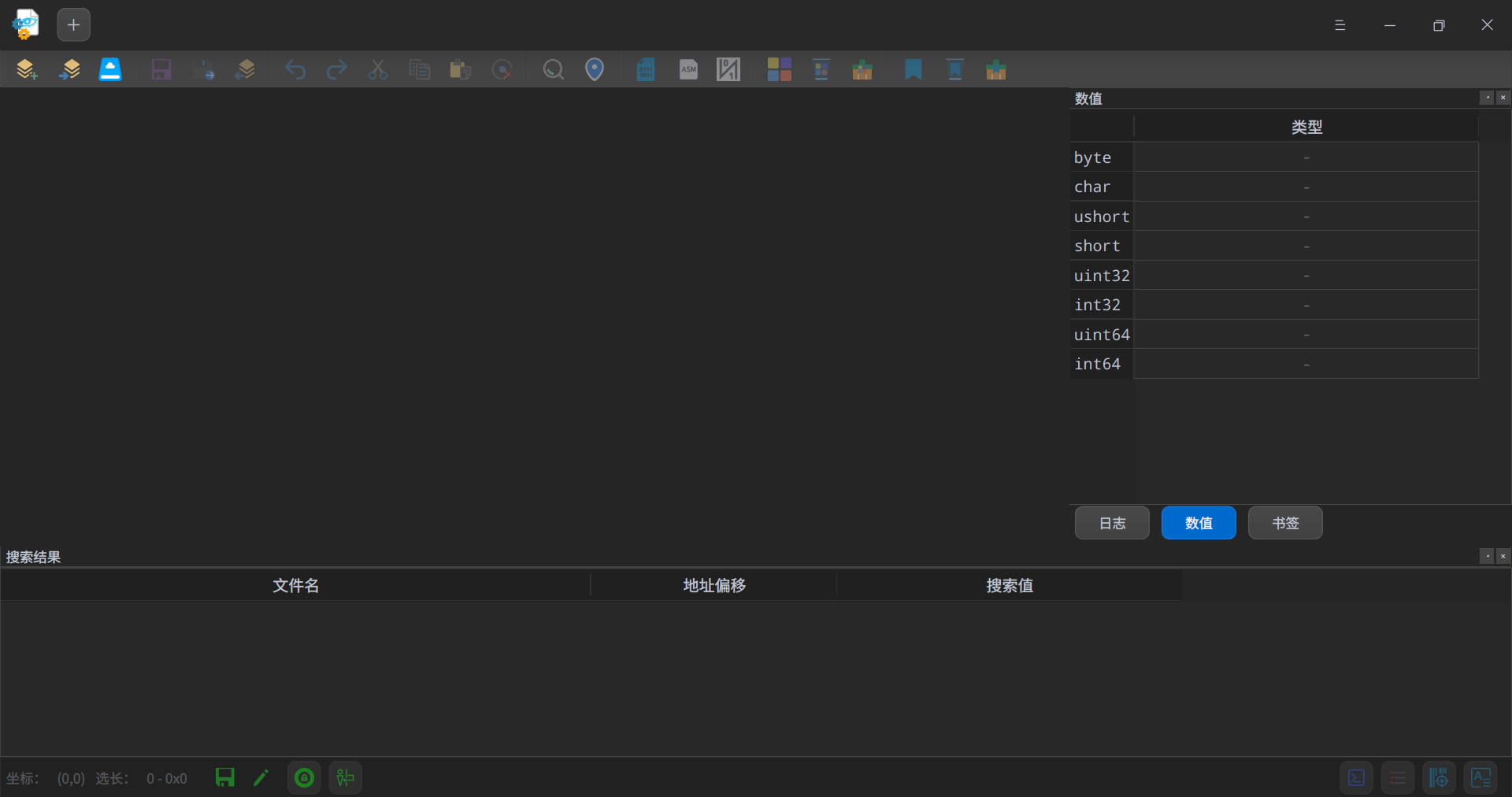Viewport: 1512px width, 797px height.
Task: Click the metadata icon right of colored squares
Action: click(x=821, y=69)
